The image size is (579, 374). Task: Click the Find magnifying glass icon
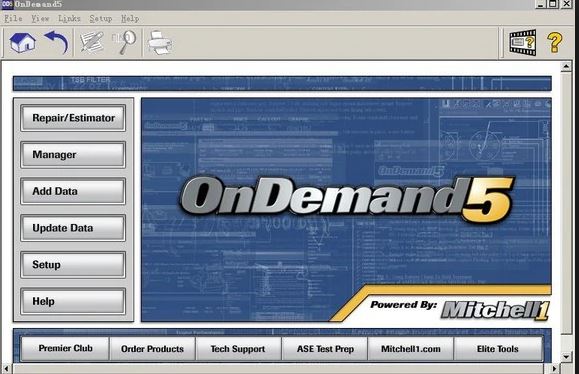[124, 42]
